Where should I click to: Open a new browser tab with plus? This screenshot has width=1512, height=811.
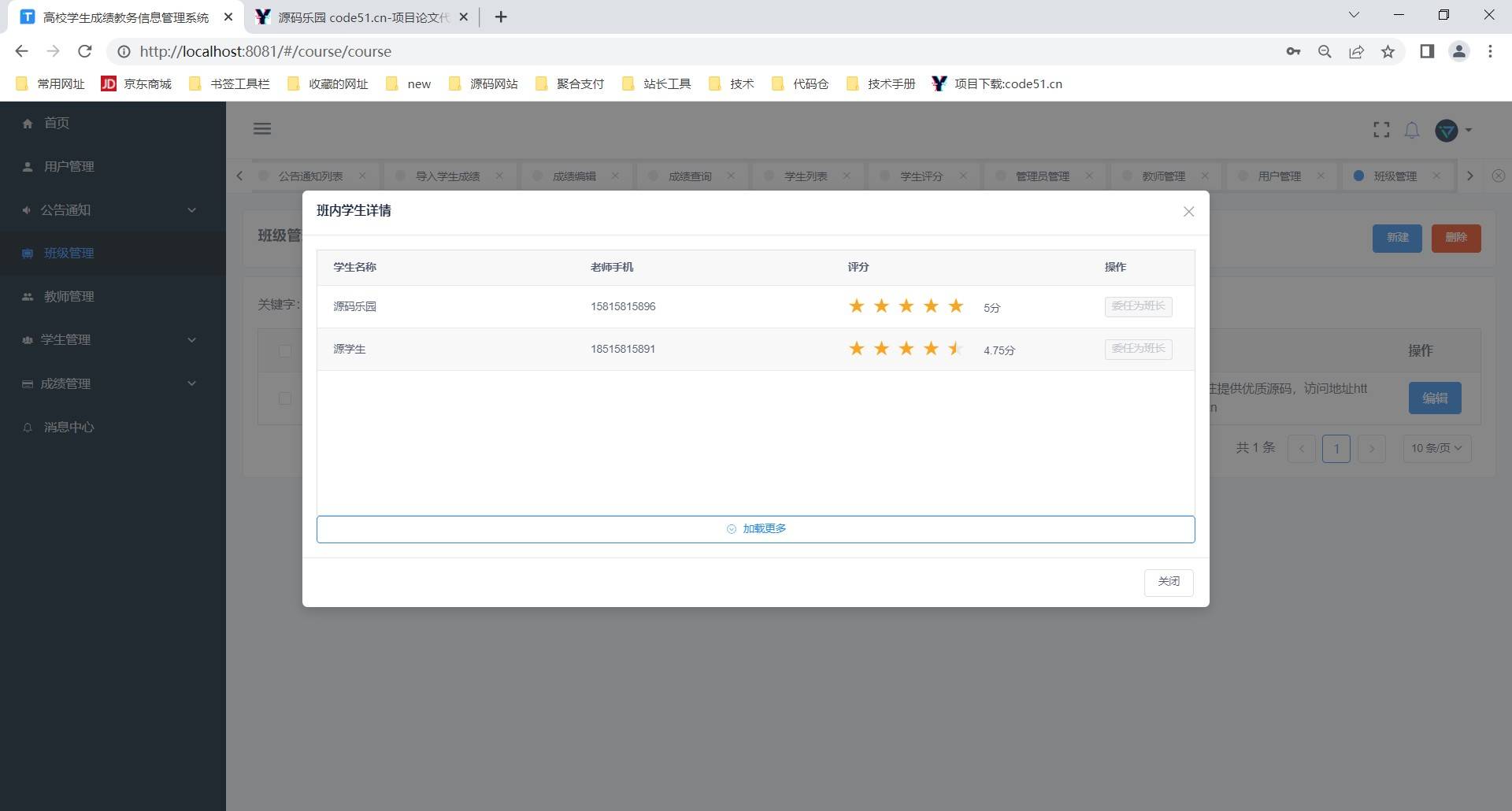tap(501, 17)
